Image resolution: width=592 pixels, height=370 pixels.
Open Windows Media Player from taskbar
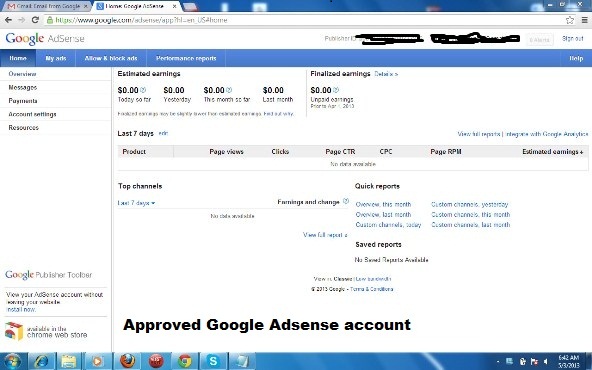[97, 361]
